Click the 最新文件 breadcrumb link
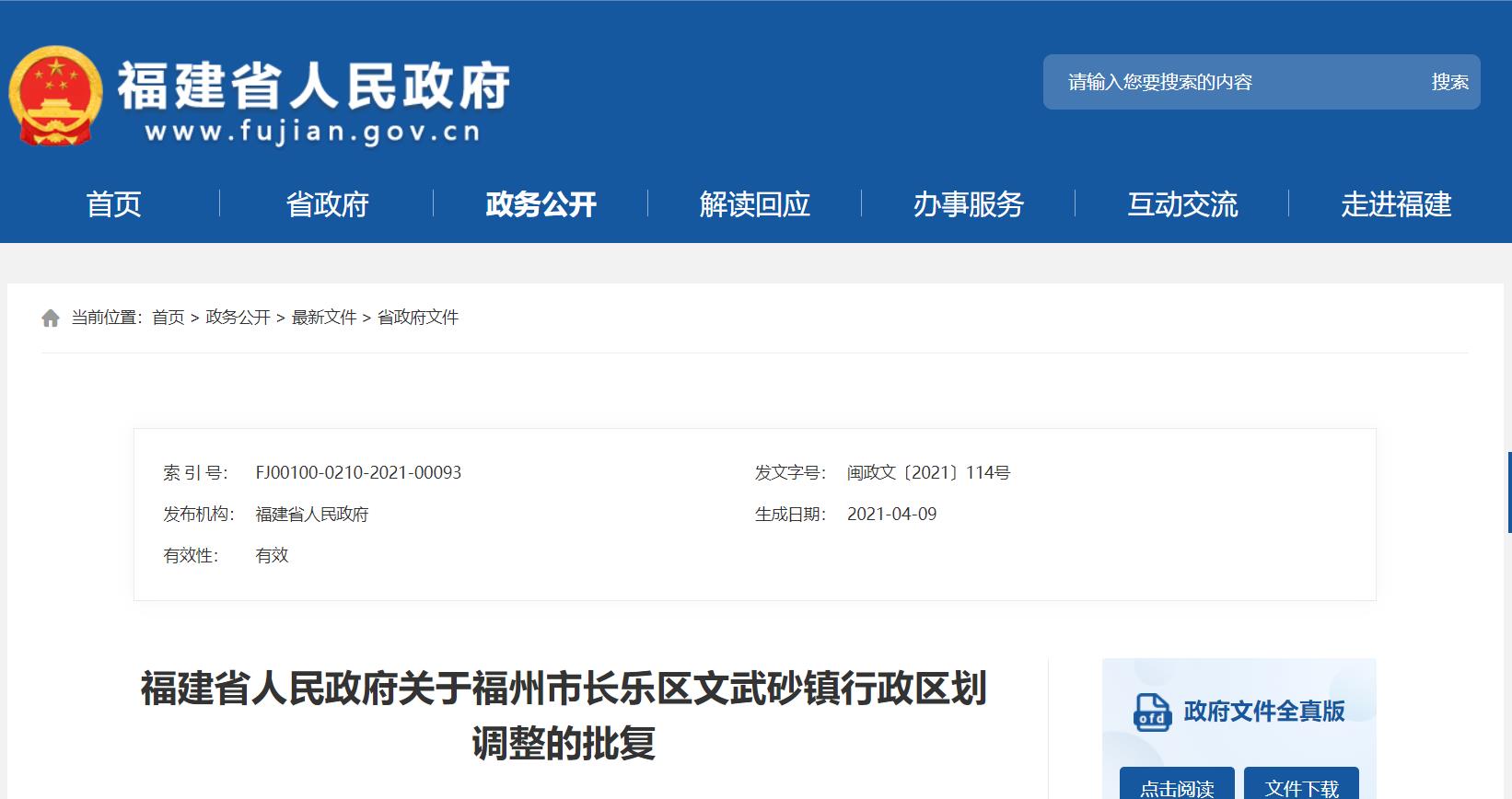 (324, 318)
